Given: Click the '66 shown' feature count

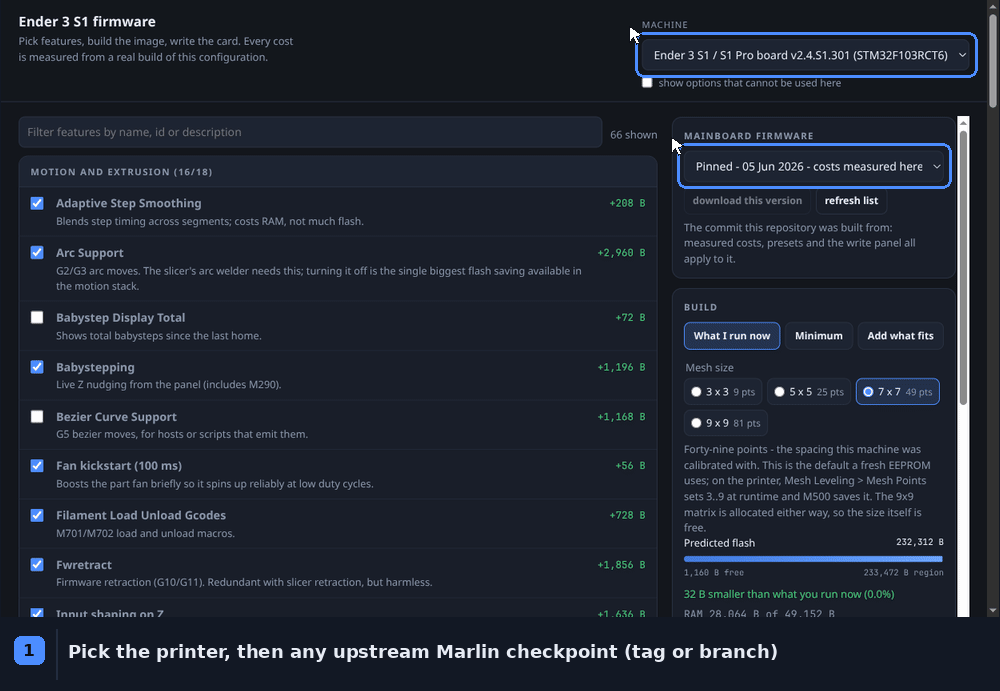Looking at the screenshot, I should point(633,135).
